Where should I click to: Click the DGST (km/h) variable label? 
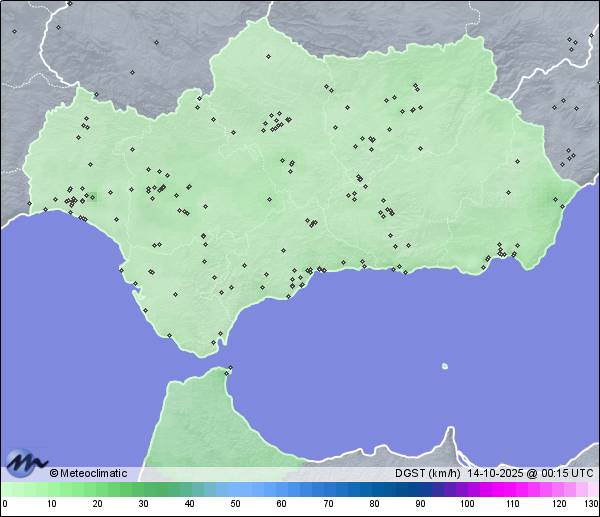[x=428, y=473]
